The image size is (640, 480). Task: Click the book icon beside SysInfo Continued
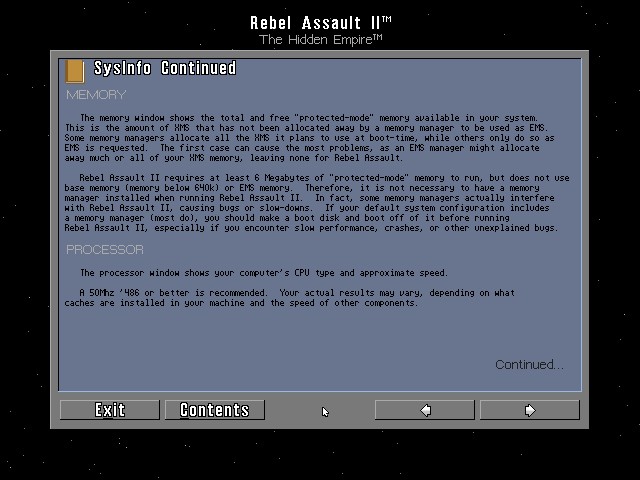coord(75,71)
